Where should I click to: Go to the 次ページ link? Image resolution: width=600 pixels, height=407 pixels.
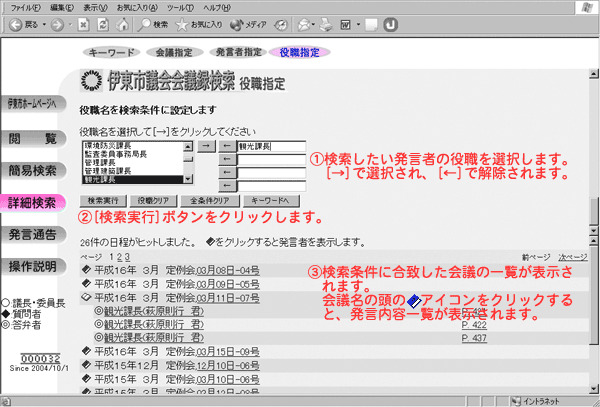[x=574, y=257]
